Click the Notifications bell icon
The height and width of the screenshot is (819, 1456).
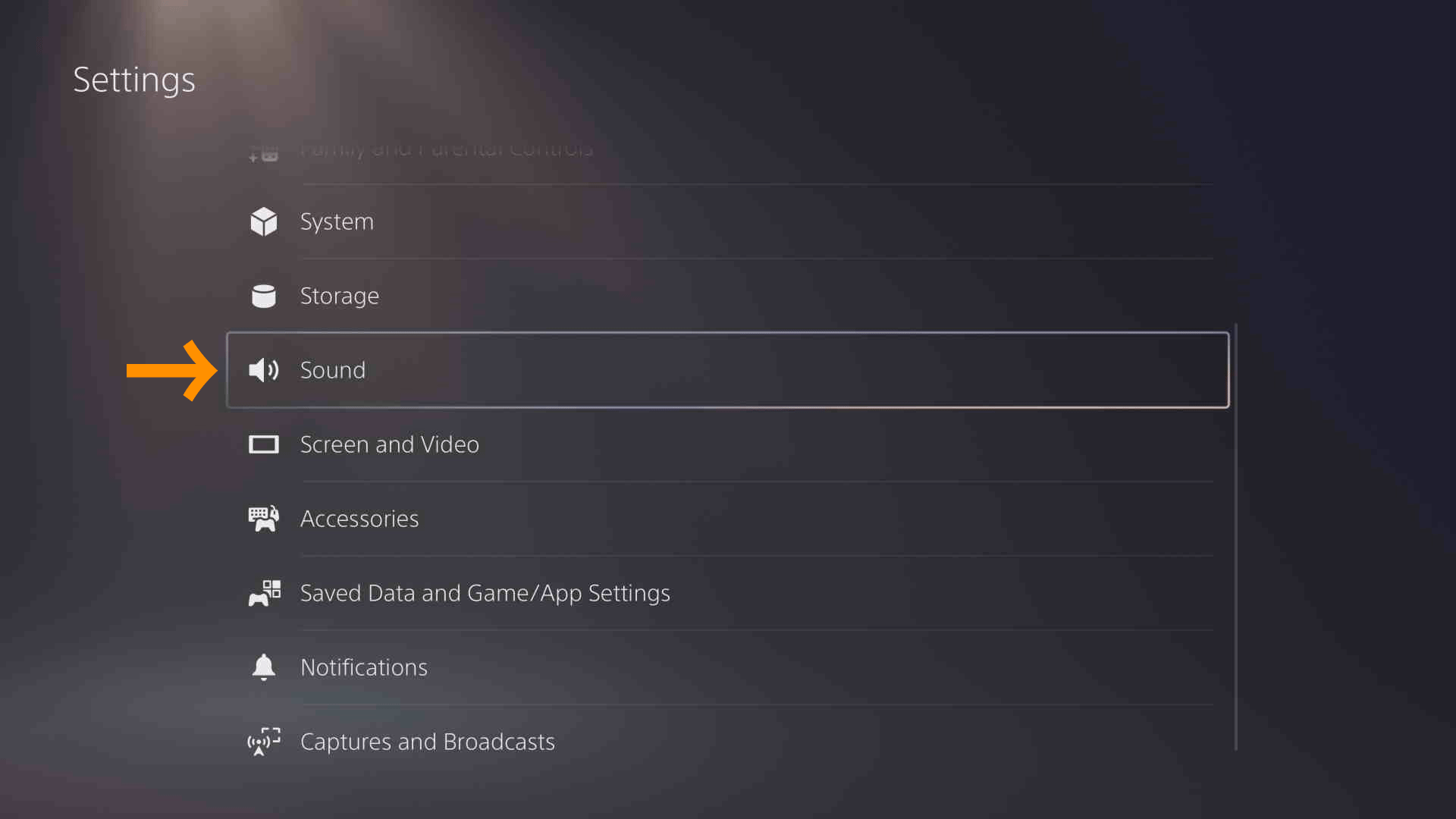(x=263, y=667)
